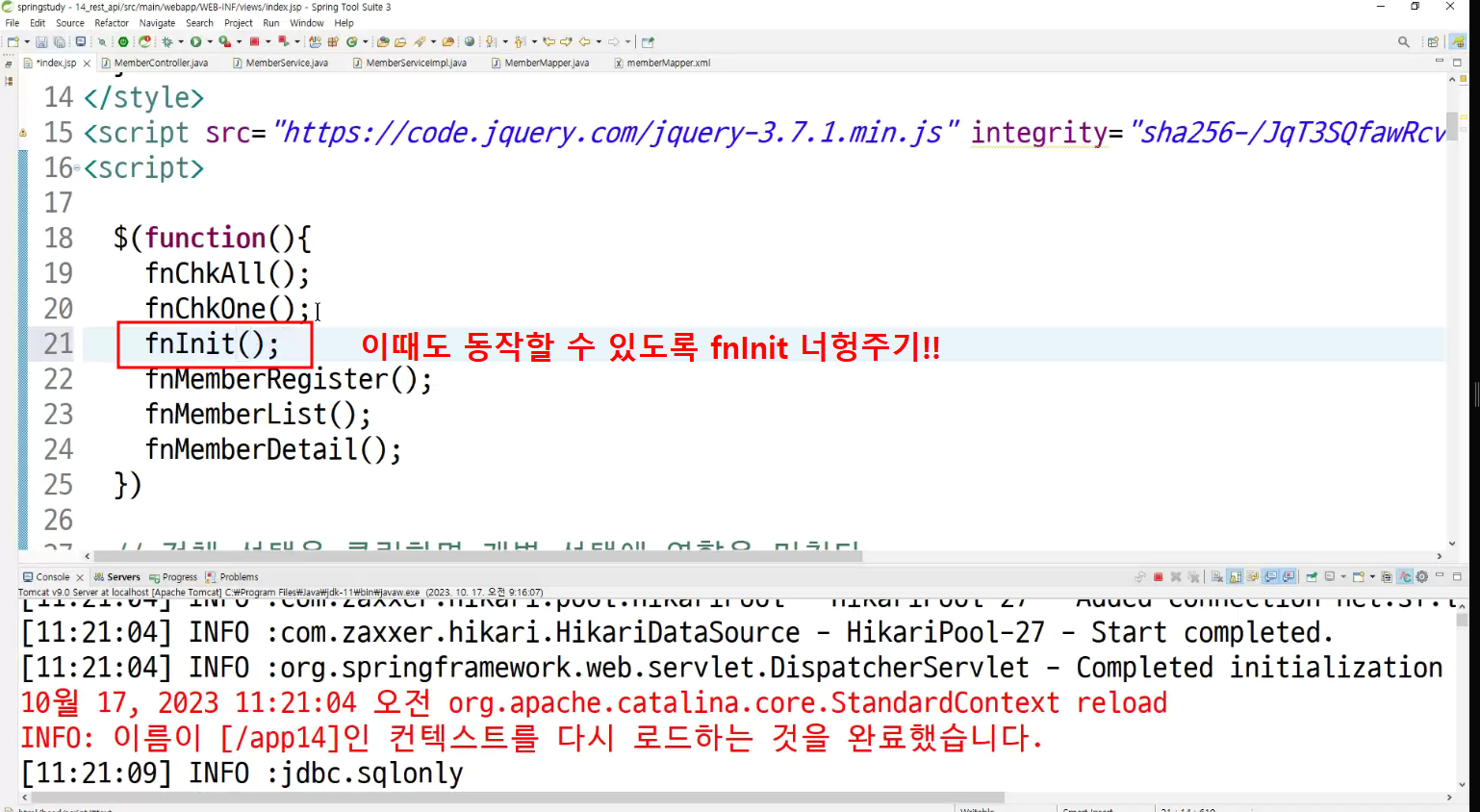The height and width of the screenshot is (812, 1480).
Task: Close the Console view tab
Action: (x=80, y=577)
